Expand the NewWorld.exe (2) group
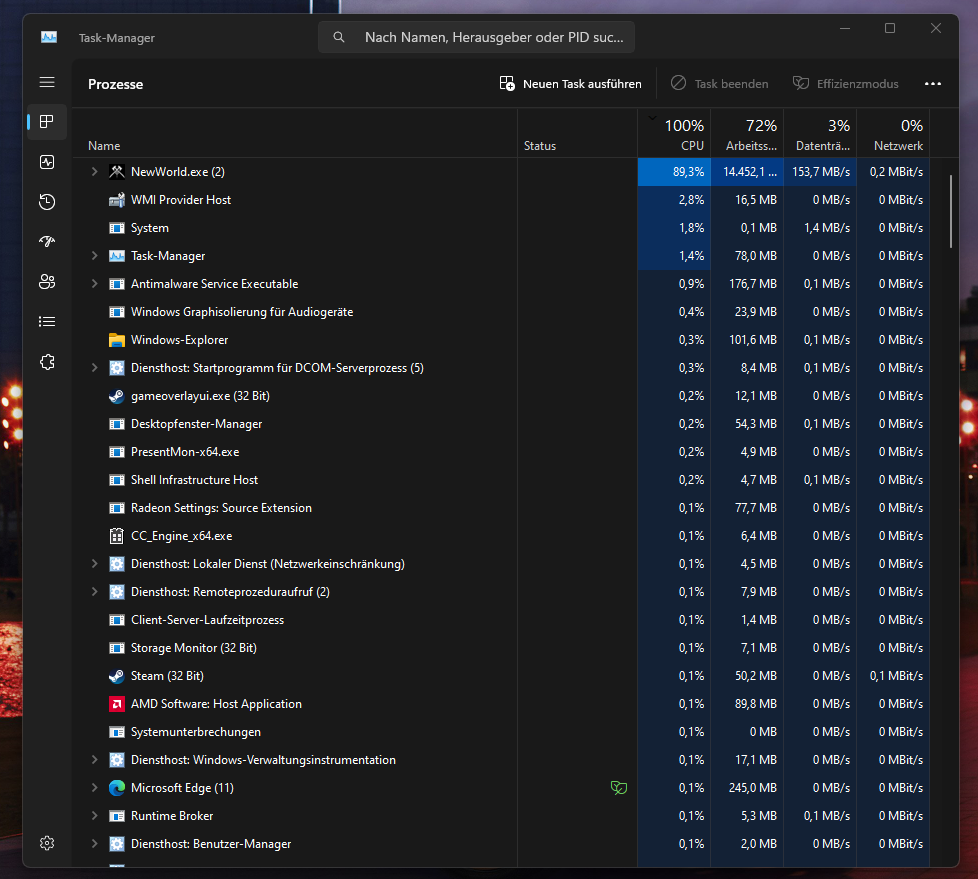This screenshot has width=978, height=879. tap(94, 172)
